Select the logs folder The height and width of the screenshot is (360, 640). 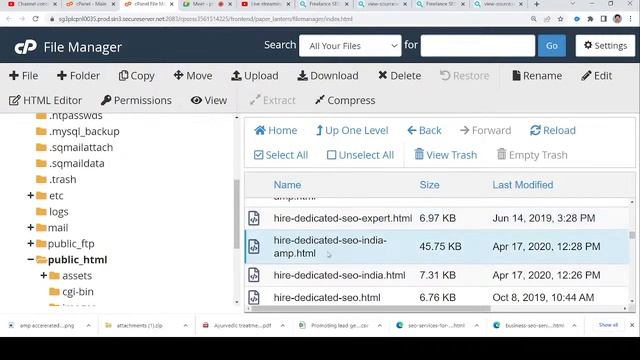point(52,211)
